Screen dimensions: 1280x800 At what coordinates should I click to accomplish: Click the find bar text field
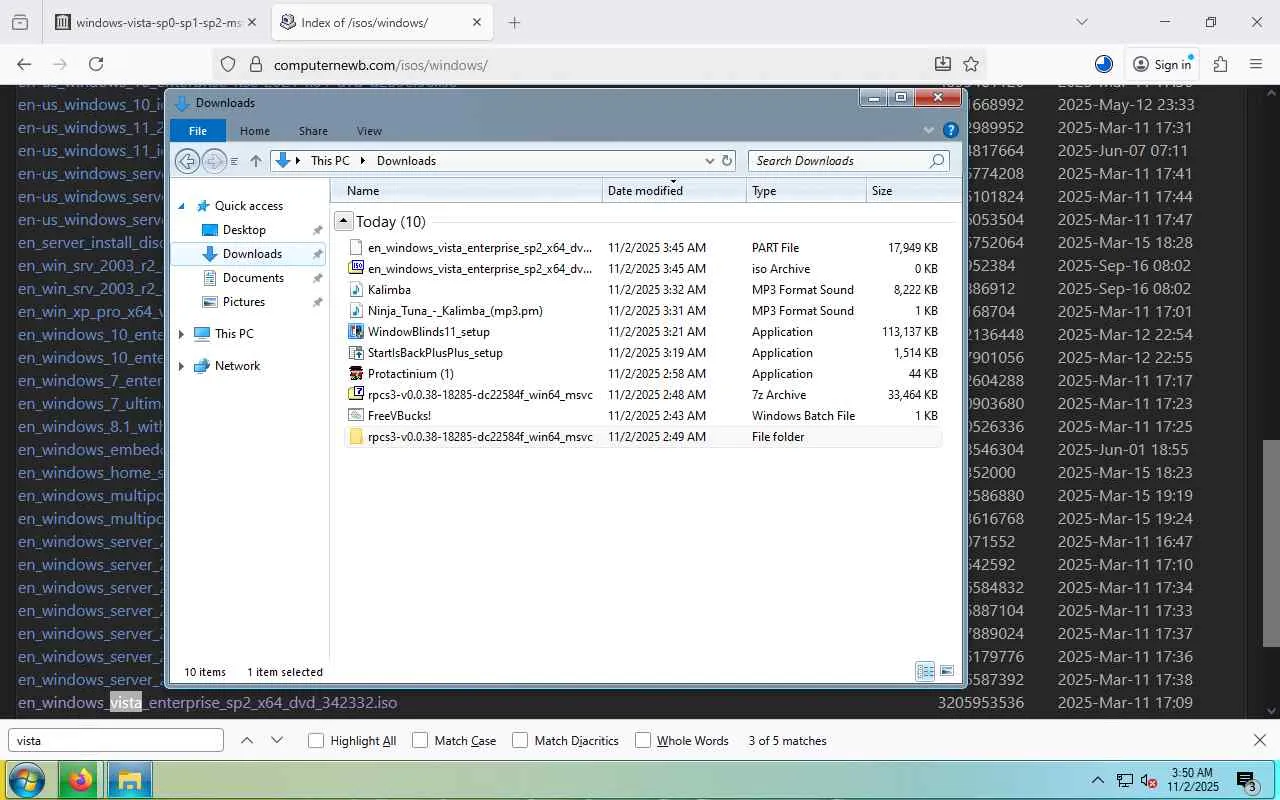pyautogui.click(x=116, y=741)
